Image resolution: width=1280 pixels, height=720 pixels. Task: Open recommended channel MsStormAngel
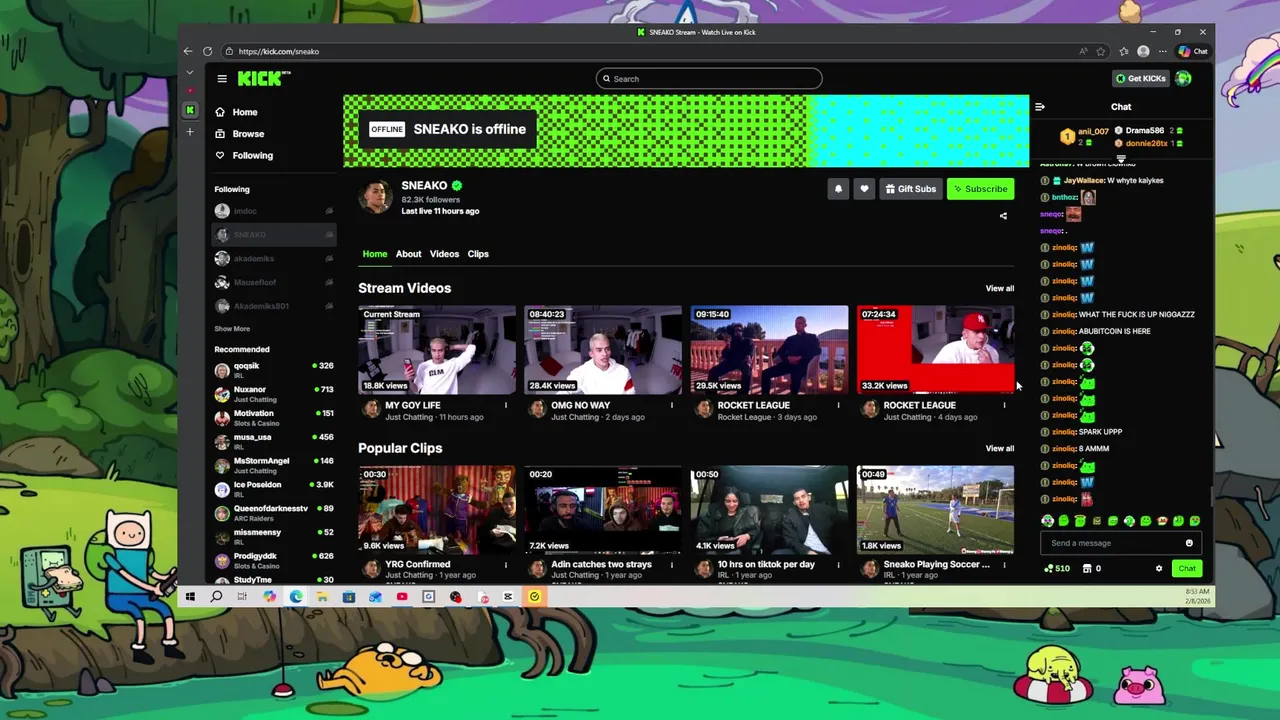click(x=274, y=465)
